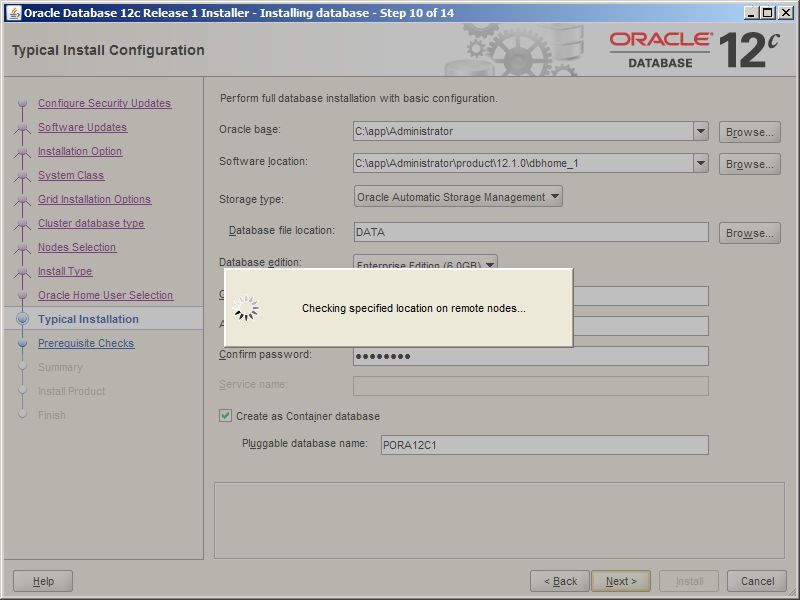Click the Prerequisite Checks step bullet icon

pyautogui.click(x=22, y=343)
